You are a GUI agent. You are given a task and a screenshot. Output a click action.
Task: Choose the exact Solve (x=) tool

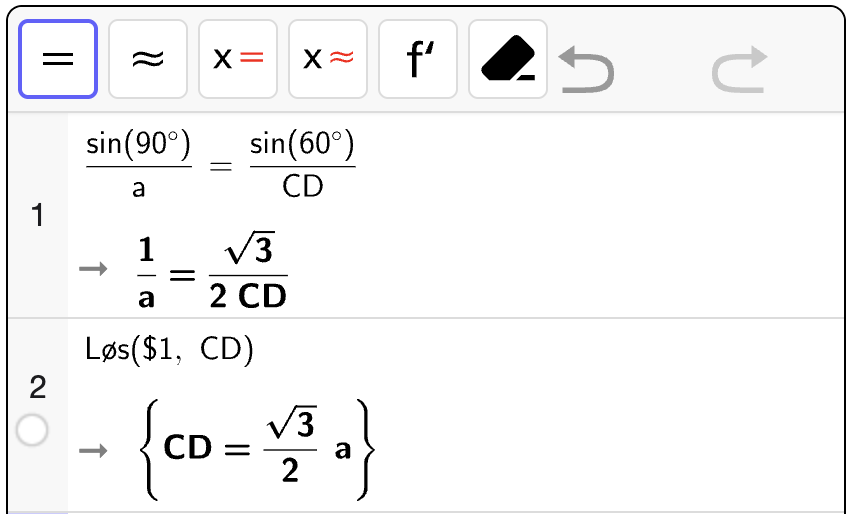coord(238,59)
